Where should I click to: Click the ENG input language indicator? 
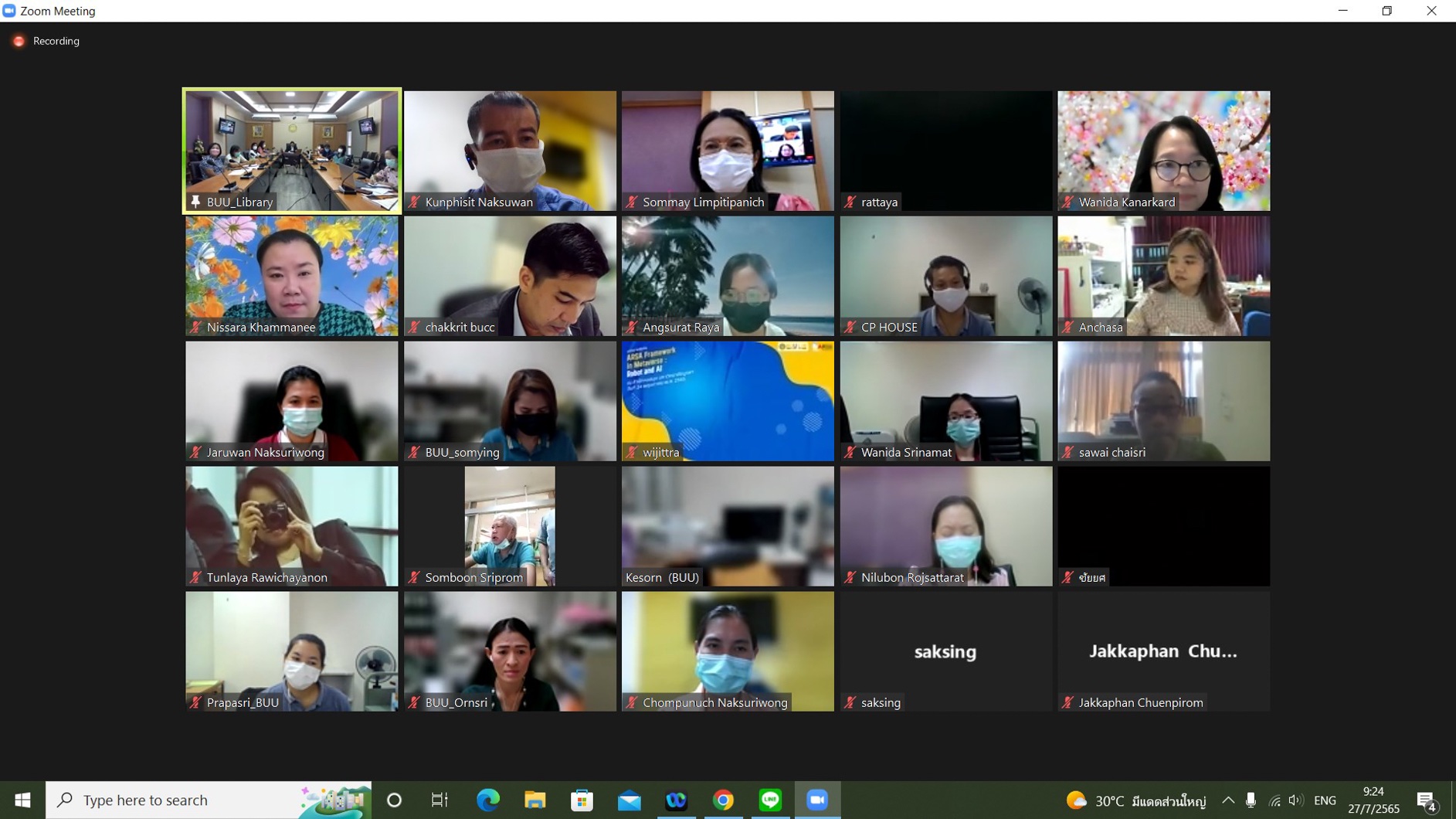[x=1325, y=800]
